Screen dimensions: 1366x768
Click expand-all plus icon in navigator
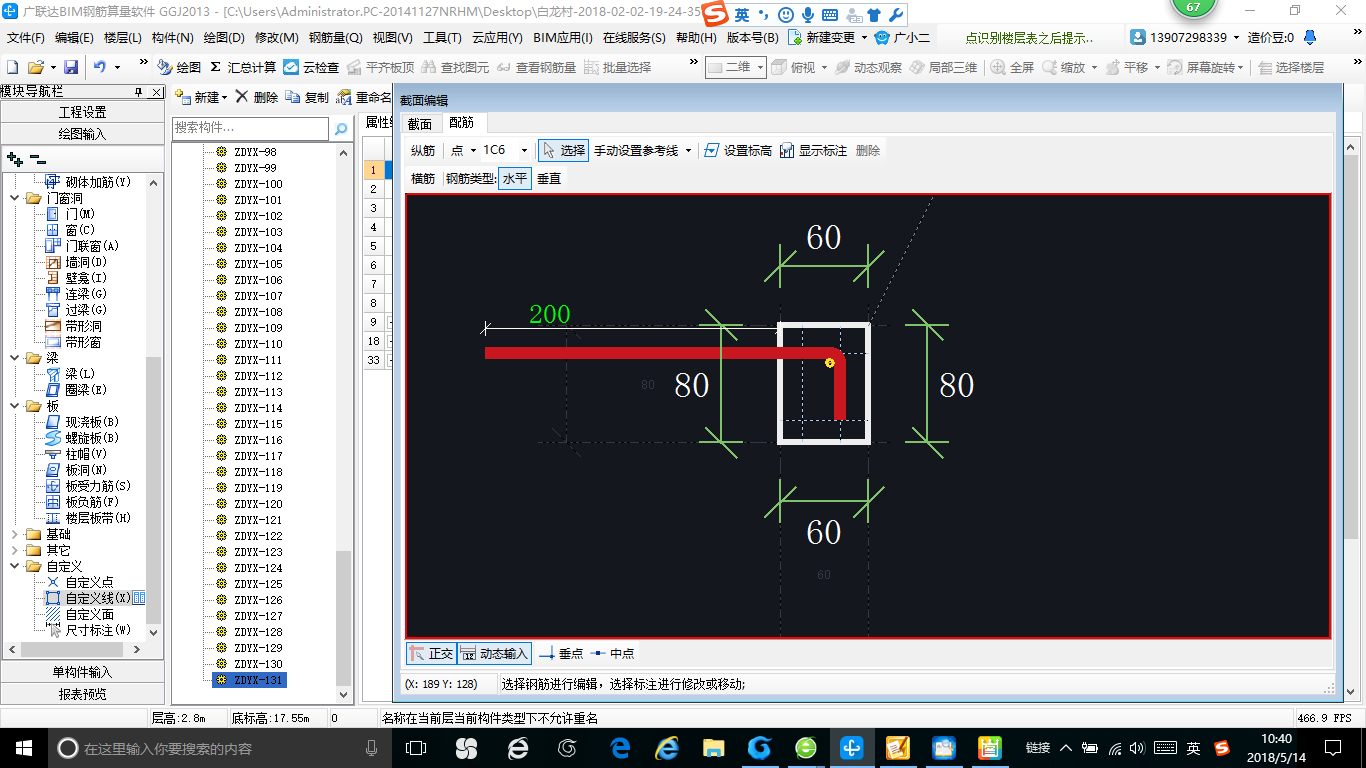(x=15, y=158)
